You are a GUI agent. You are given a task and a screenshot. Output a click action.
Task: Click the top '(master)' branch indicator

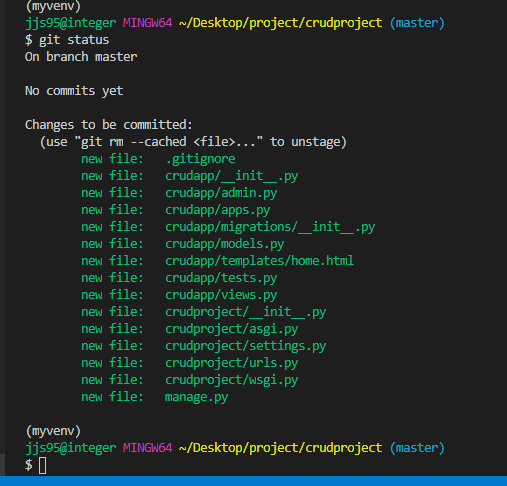coord(417,23)
